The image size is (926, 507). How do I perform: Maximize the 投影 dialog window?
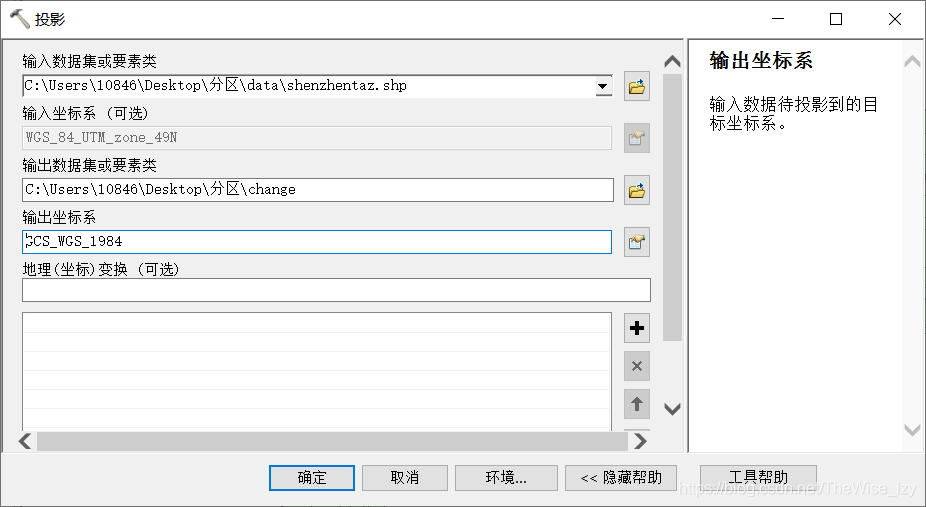(836, 19)
